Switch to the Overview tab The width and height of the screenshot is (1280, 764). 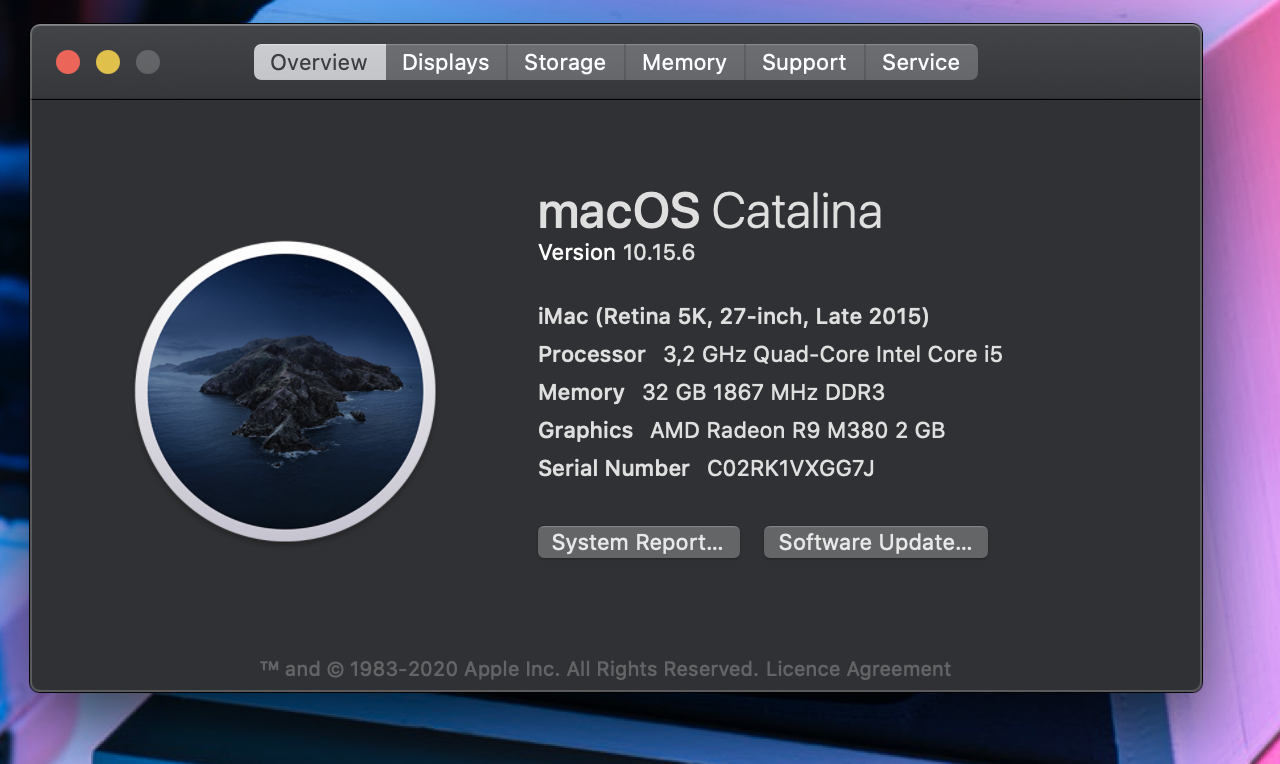319,62
